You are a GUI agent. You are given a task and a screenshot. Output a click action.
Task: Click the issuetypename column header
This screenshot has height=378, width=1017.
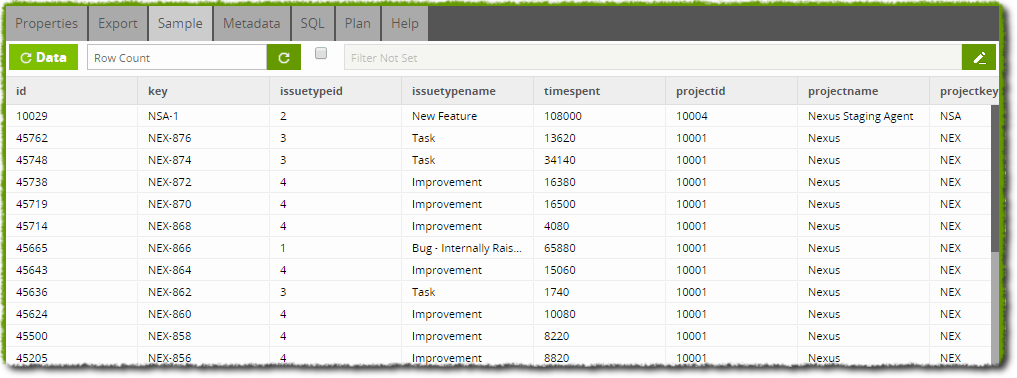pyautogui.click(x=468, y=91)
